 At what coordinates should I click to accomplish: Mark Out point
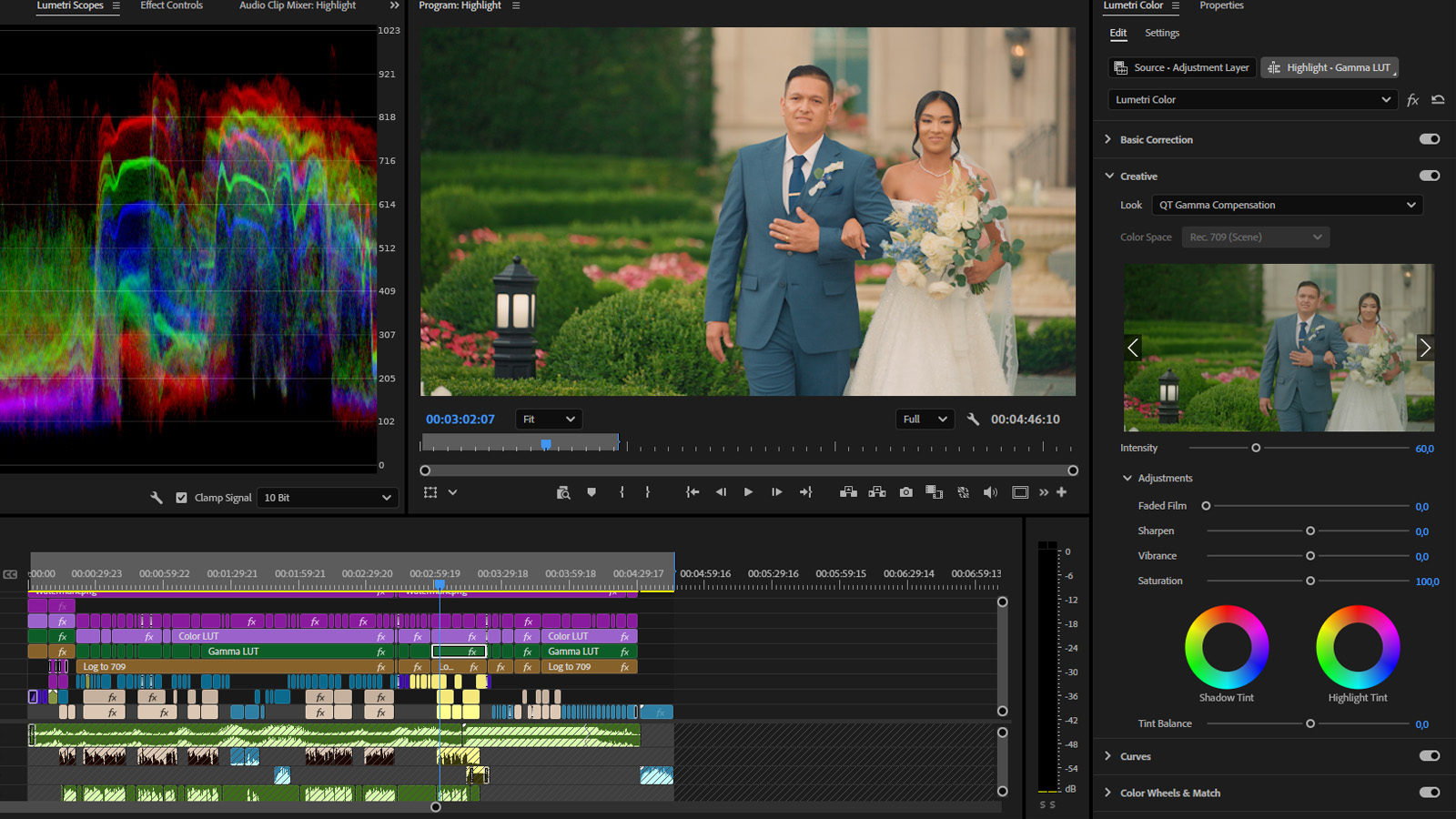pyautogui.click(x=648, y=492)
